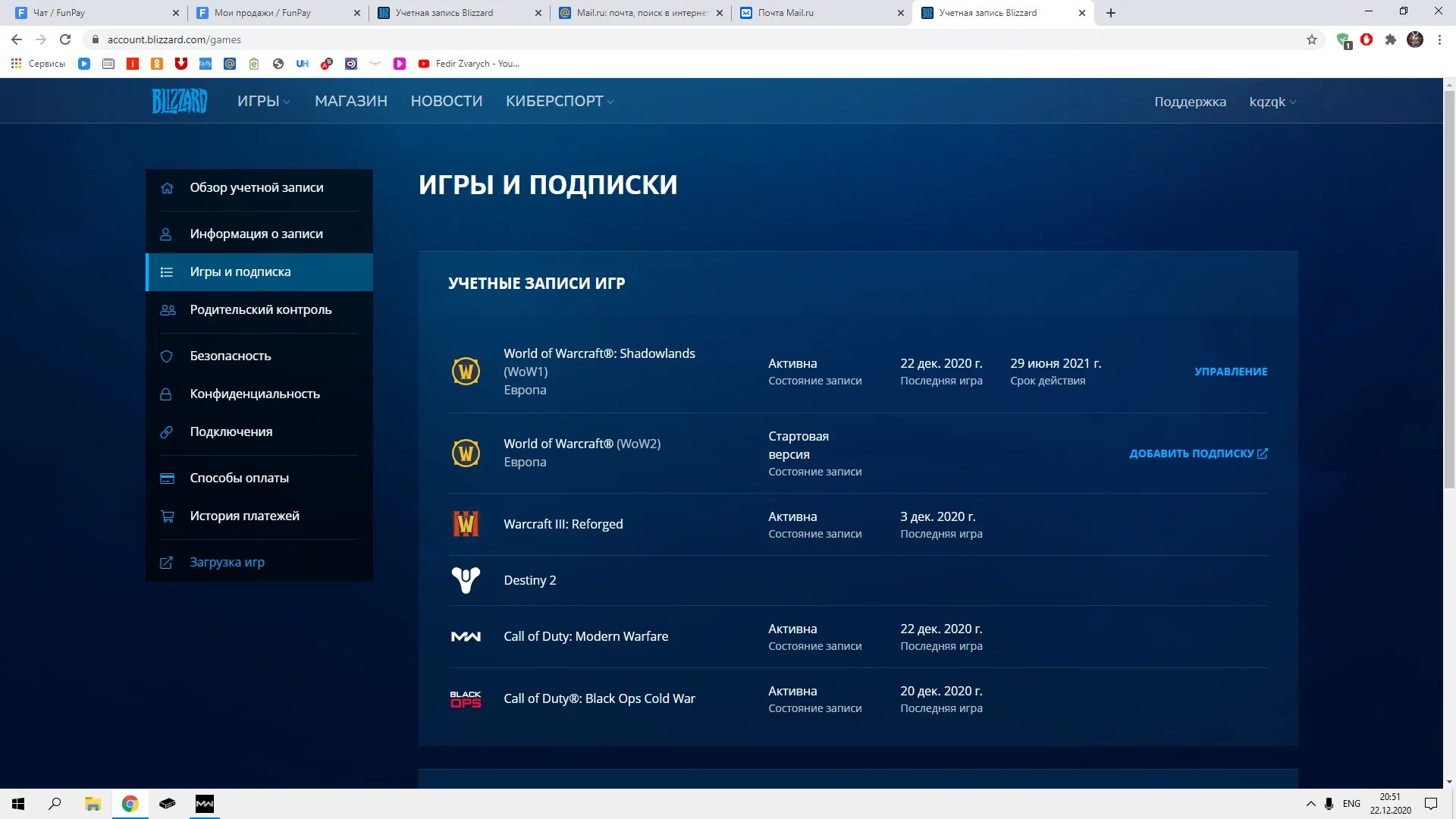Screen dimensions: 1456x819
Task: Click the World of Warcraft Shadowlands game icon
Action: pos(466,372)
